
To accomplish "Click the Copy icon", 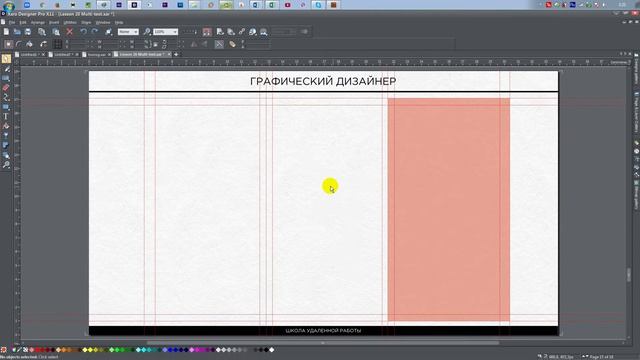I will 42,32.
